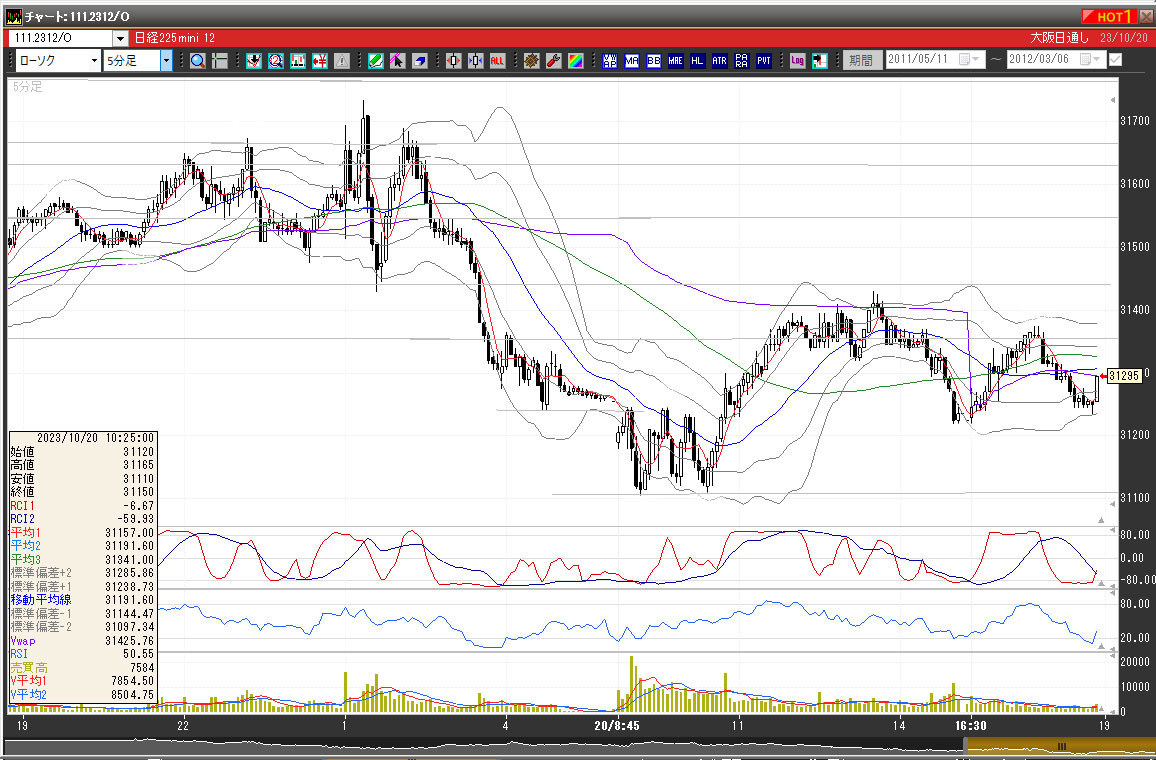
Task: Click the RCI2 value row in data panel
Action: click(x=83, y=519)
